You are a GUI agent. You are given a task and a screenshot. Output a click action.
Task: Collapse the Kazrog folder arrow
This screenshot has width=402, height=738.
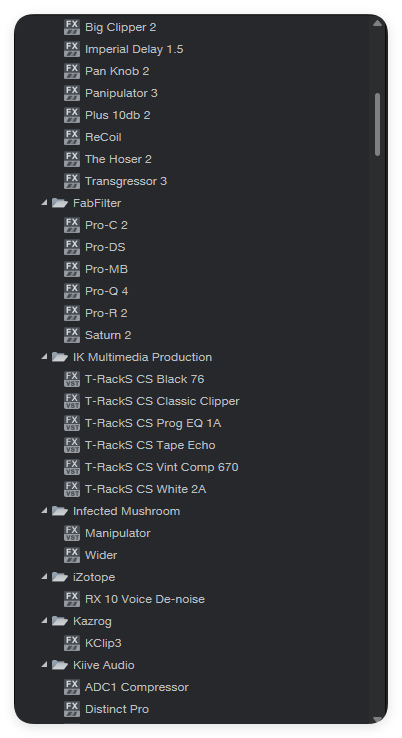44,621
